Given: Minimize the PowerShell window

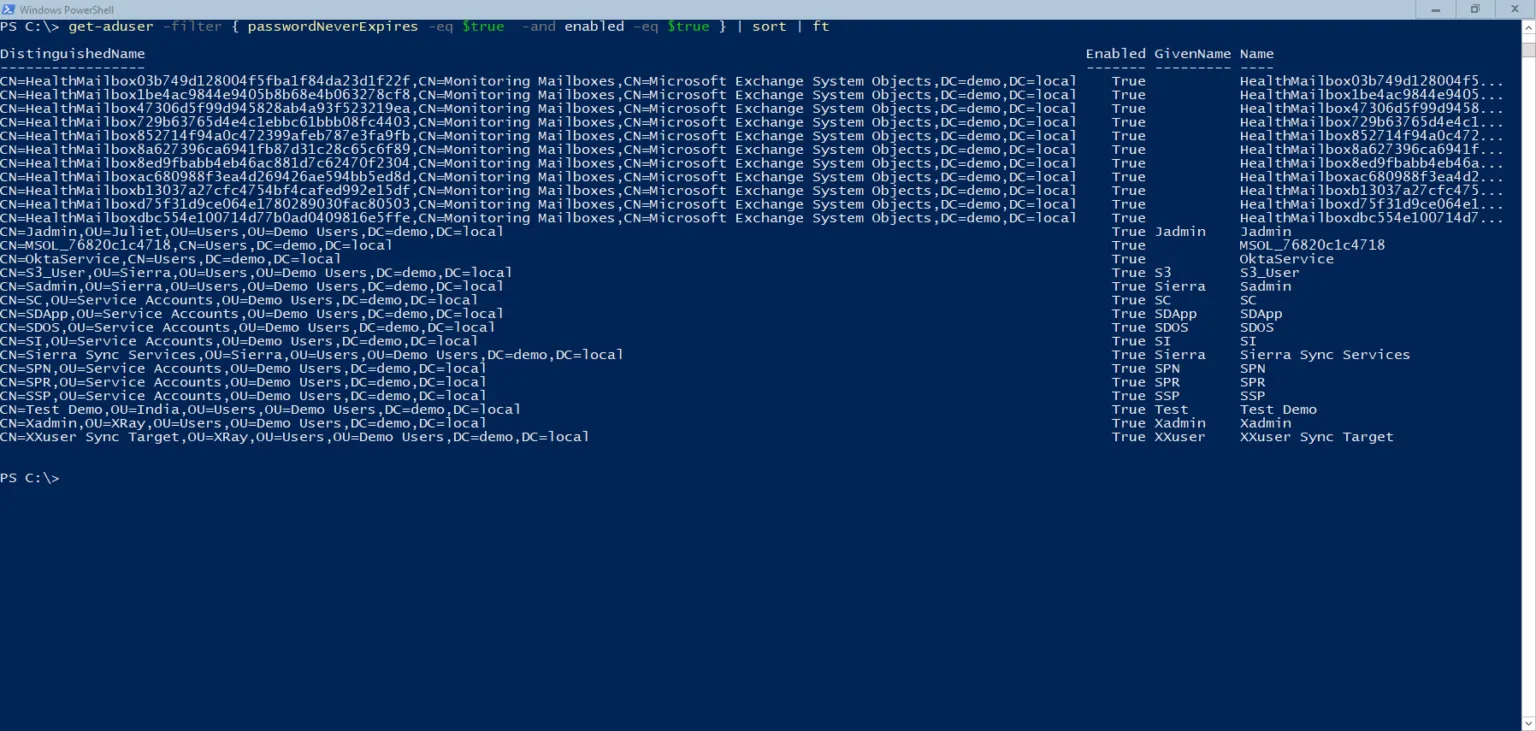Looking at the screenshot, I should point(1435,9).
